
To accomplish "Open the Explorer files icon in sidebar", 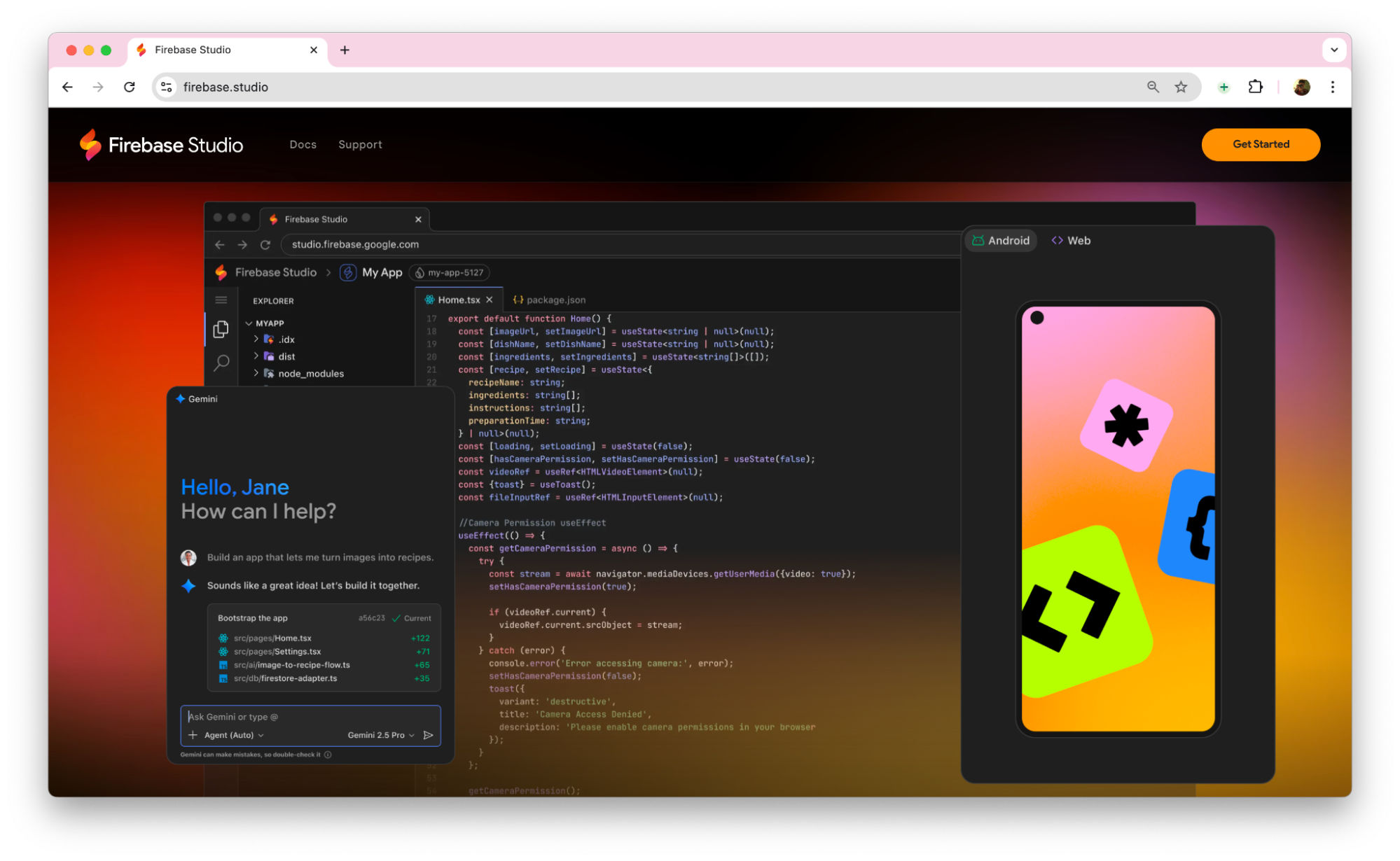I will (221, 329).
